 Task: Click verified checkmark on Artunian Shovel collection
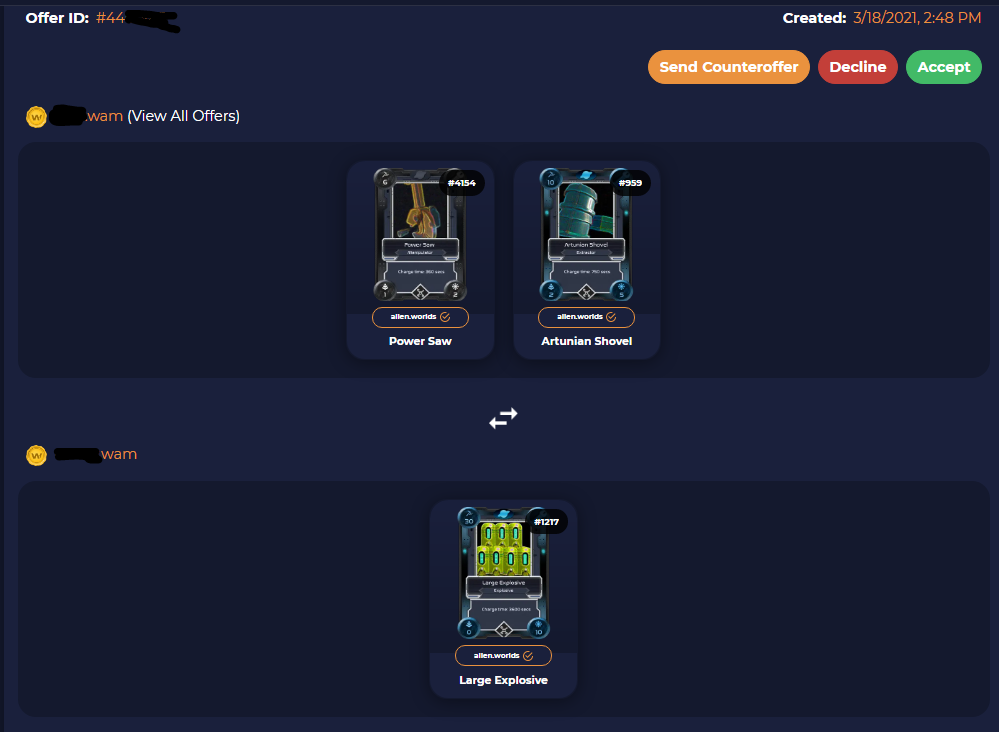click(611, 317)
